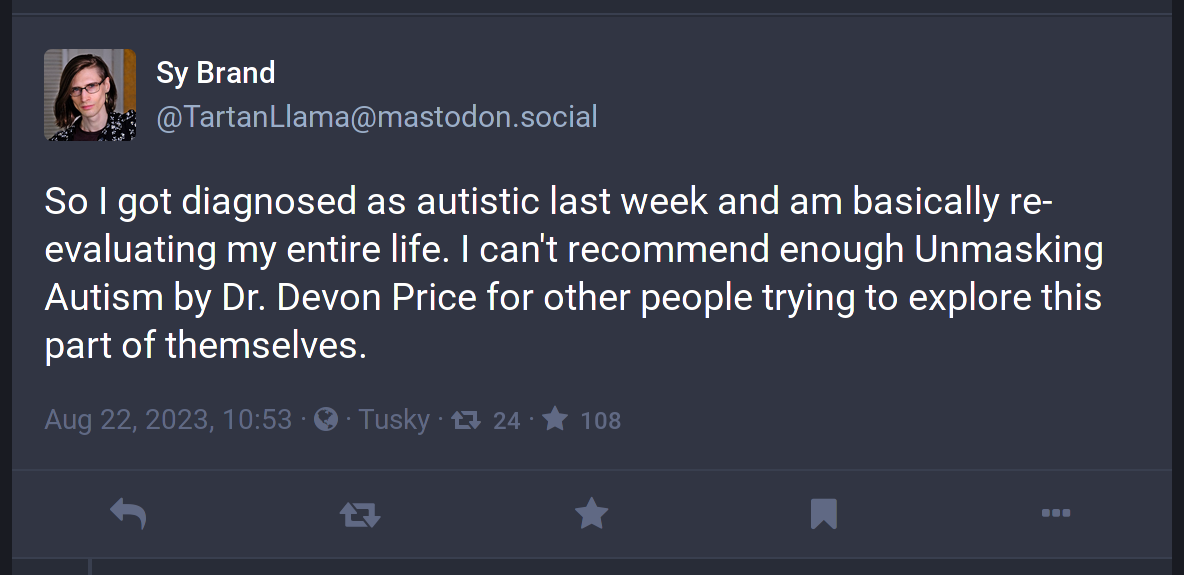Reply to Sy Brand's post
1184x575 pixels.
tap(128, 514)
